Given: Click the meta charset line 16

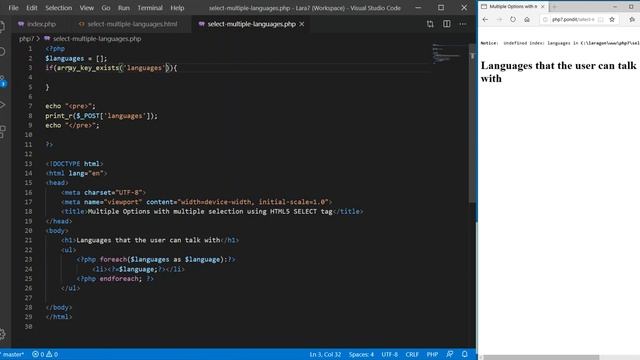Looking at the screenshot, I should coord(103,192).
